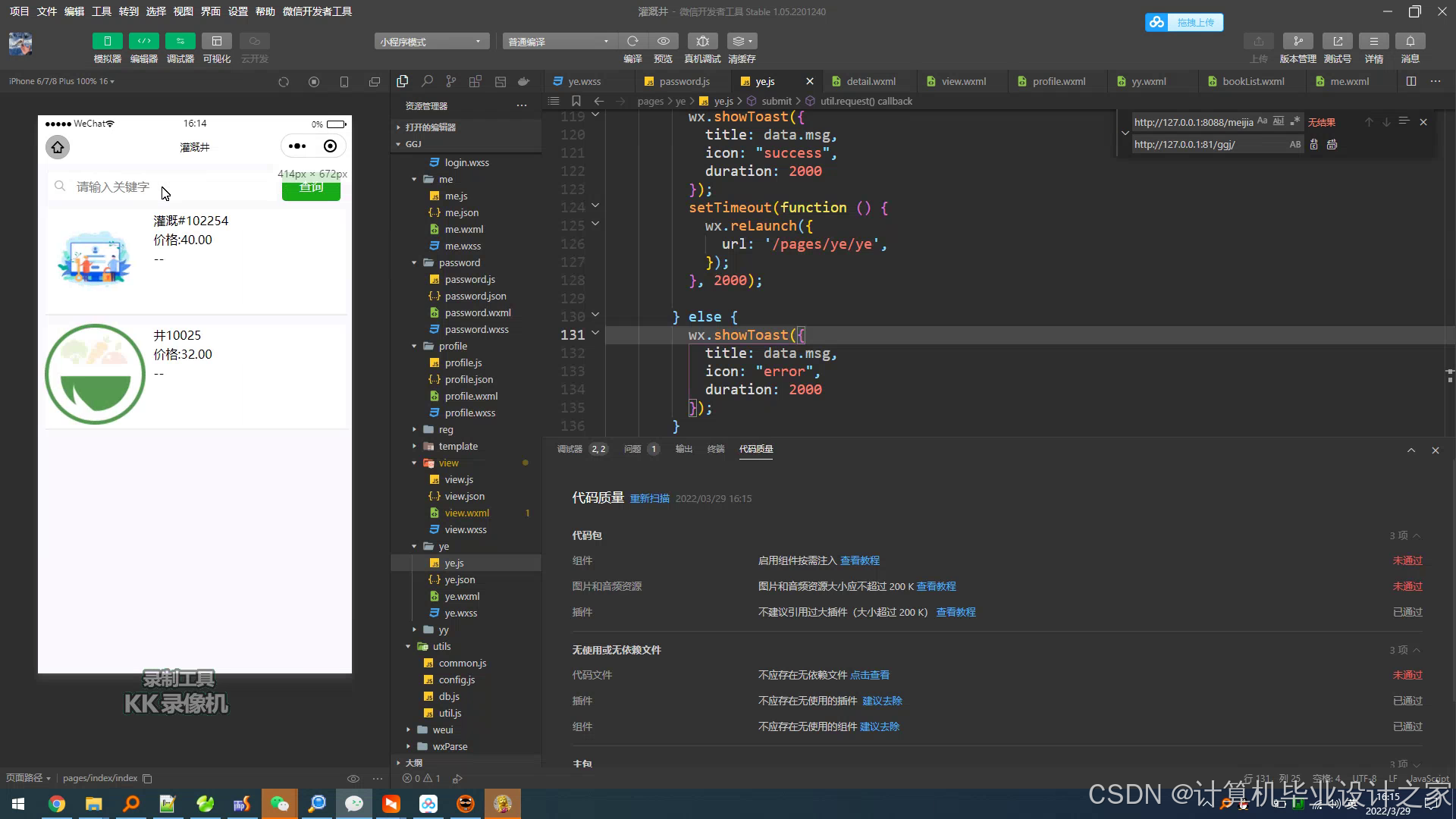
Task: Open search in the sidebar
Action: click(427, 81)
